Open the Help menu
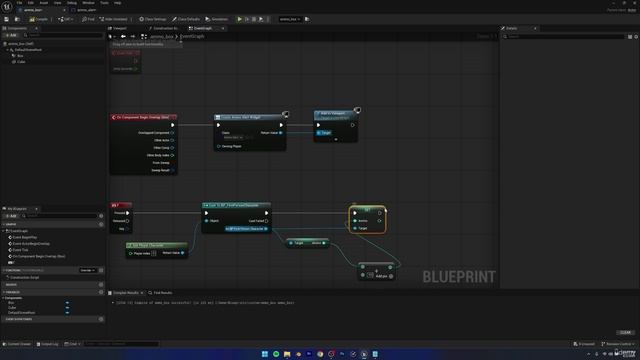Screen dimensions: 640x360 point(118,3)
